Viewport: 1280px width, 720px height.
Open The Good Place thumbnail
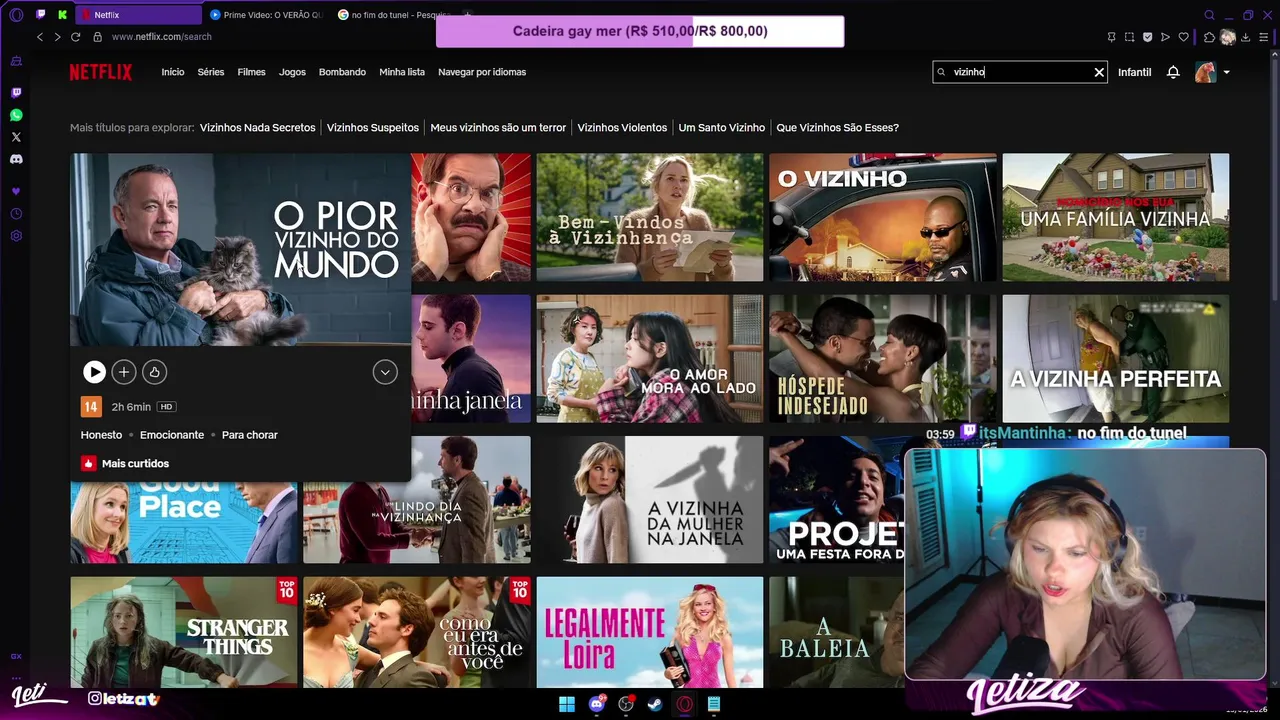(184, 522)
